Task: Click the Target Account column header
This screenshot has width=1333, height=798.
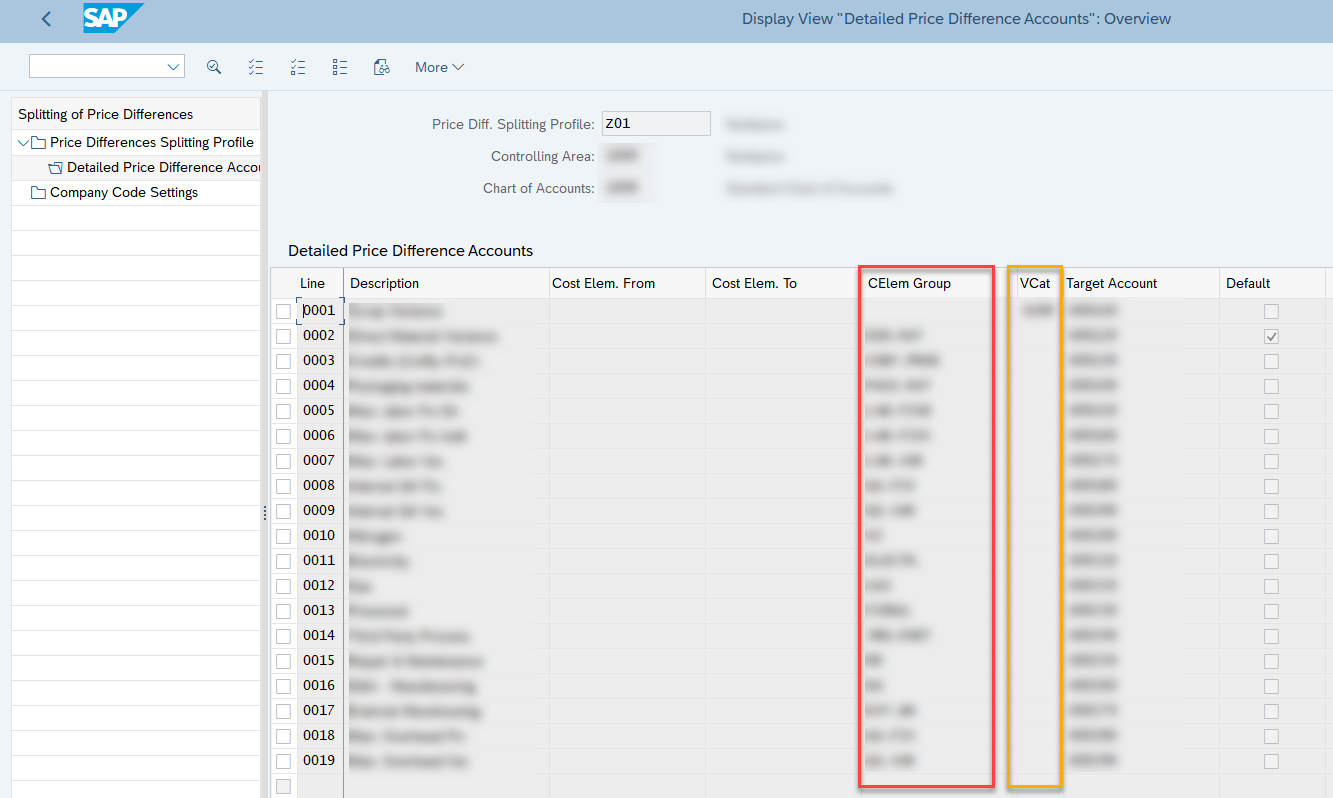Action: (x=1111, y=283)
